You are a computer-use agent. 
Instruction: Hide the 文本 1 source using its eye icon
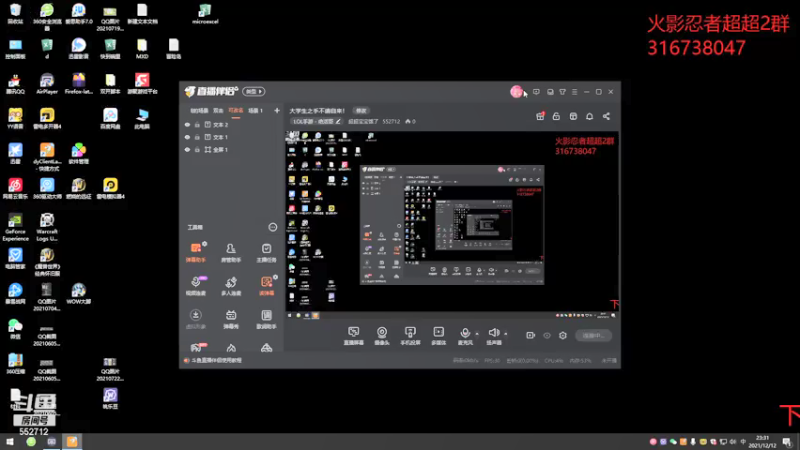pos(187,137)
